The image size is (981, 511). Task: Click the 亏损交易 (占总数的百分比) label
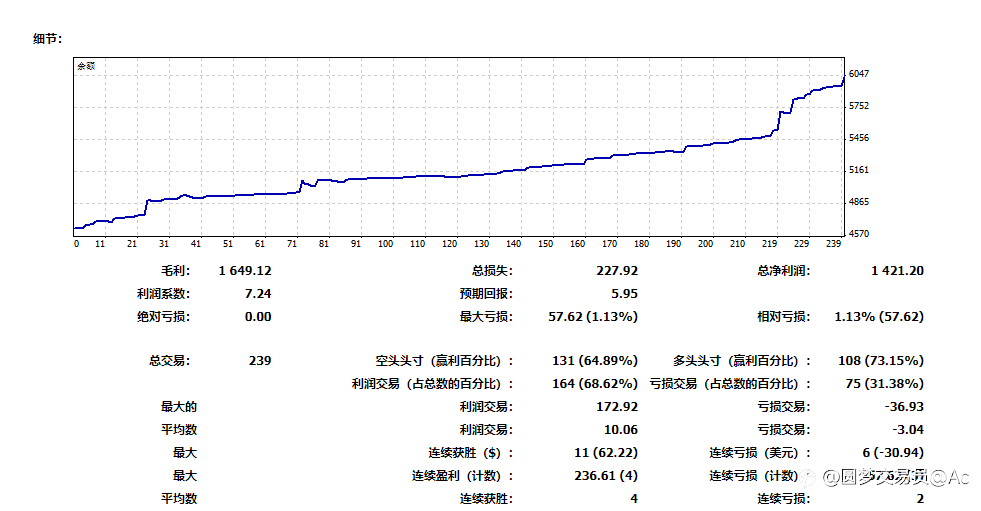730,384
